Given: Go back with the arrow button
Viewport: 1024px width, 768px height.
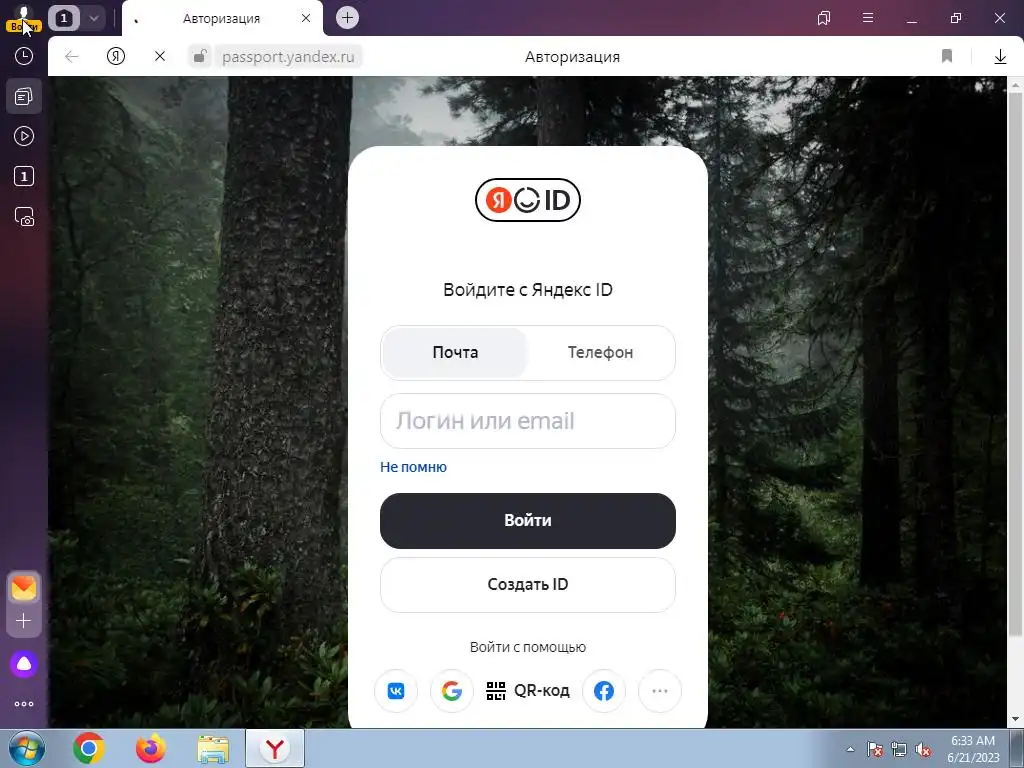Looking at the screenshot, I should [x=72, y=57].
